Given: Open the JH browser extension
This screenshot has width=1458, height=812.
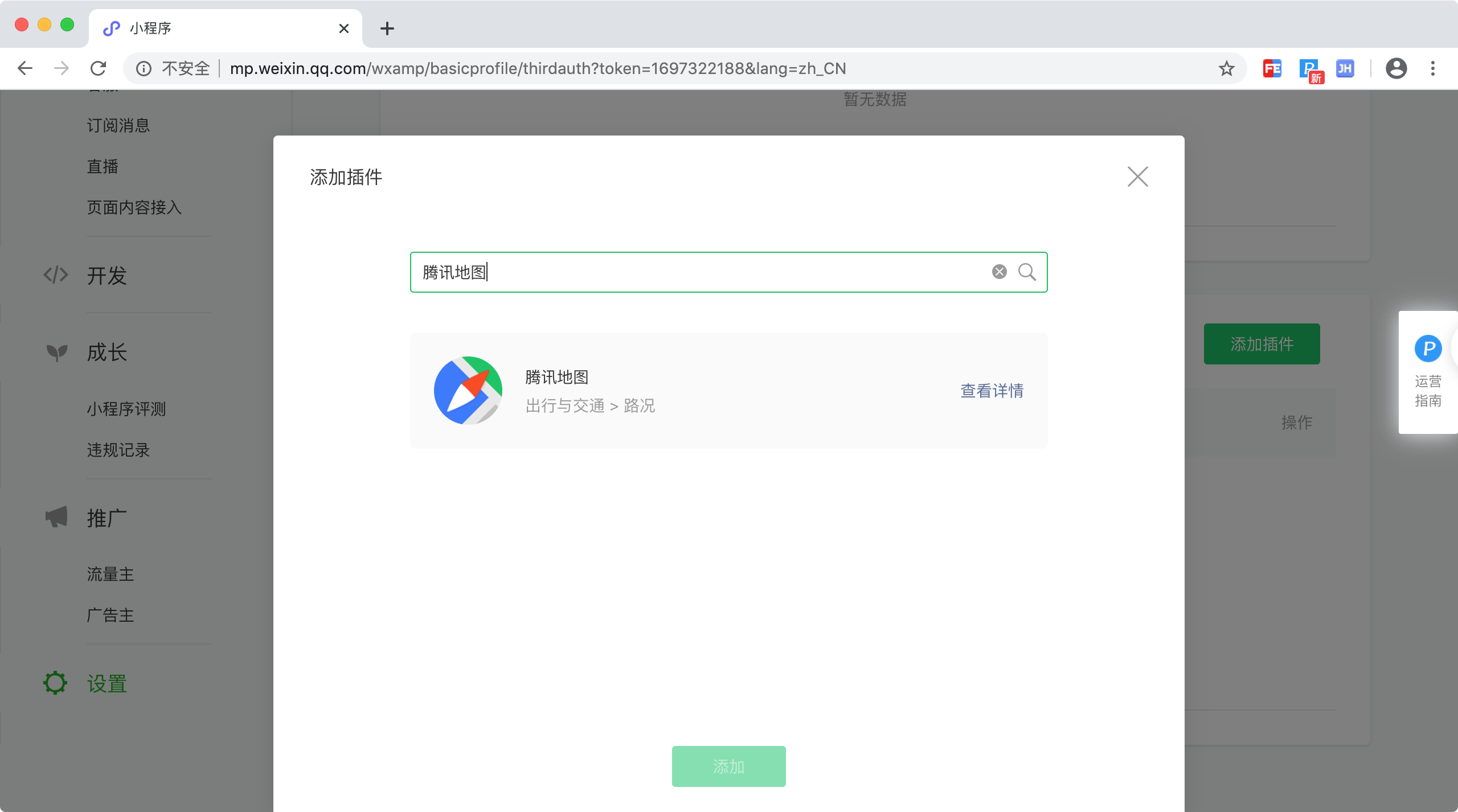Looking at the screenshot, I should click(1345, 69).
